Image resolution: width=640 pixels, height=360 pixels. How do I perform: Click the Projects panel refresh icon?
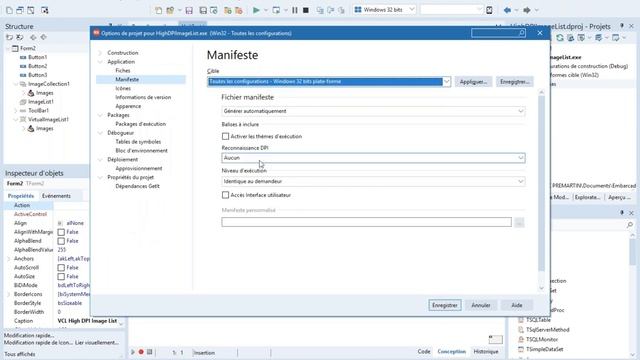(560, 38)
